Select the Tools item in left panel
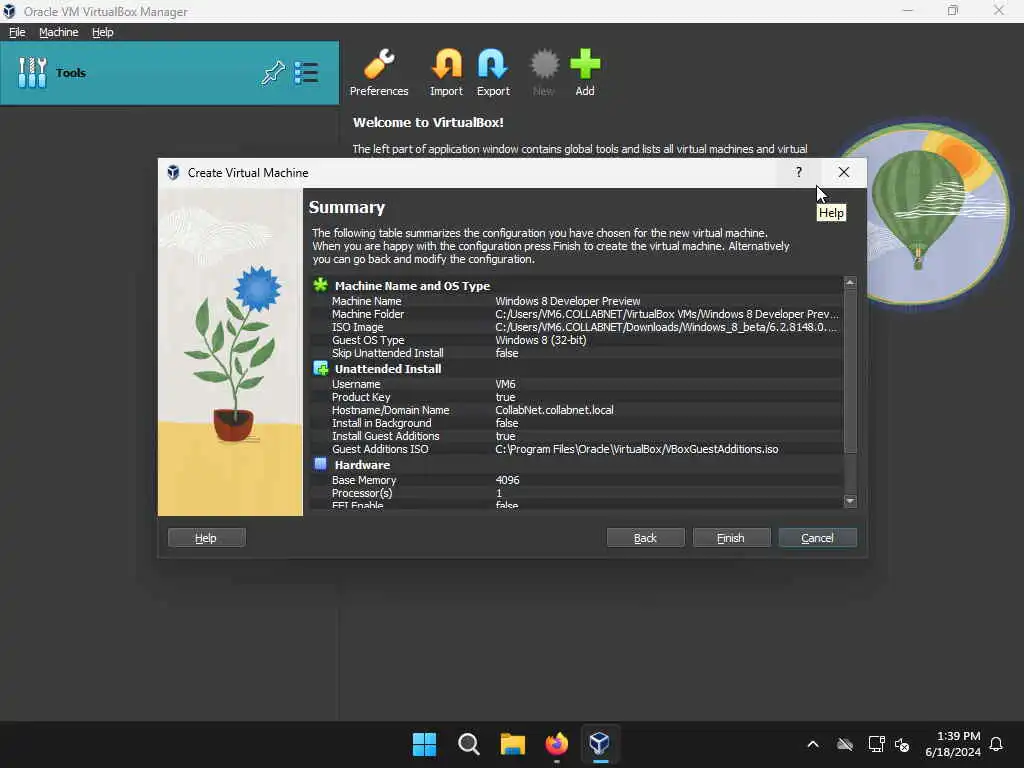 pos(169,72)
